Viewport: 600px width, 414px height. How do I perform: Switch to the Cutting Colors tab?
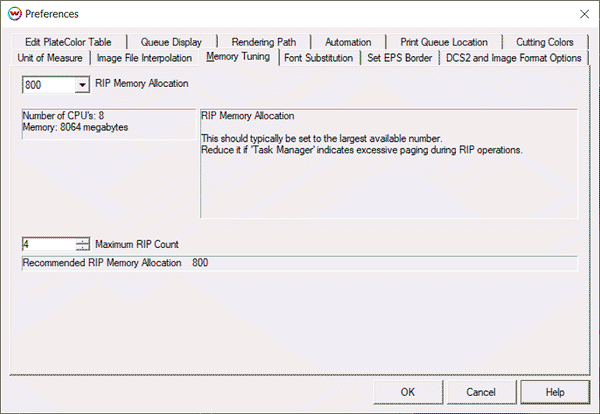coord(544,42)
